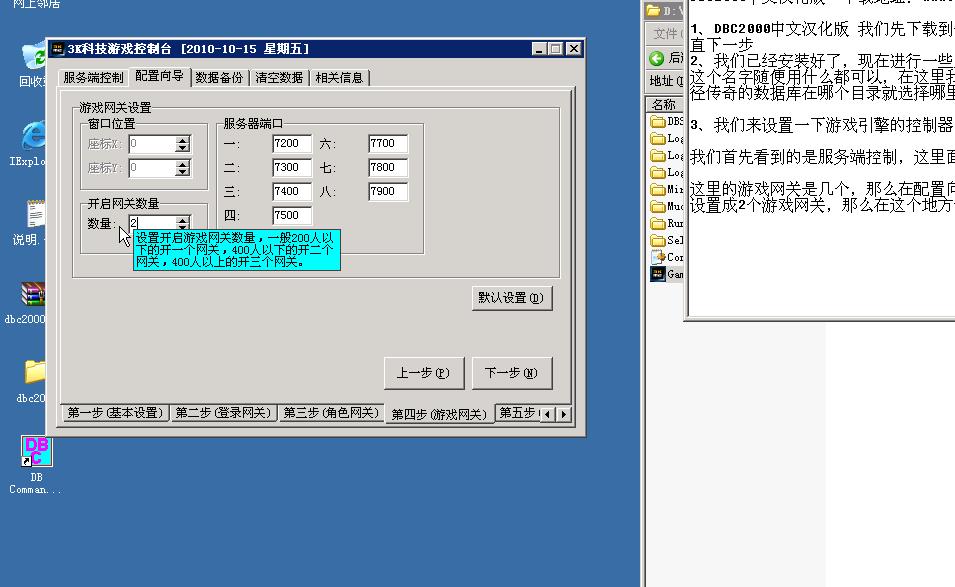The width and height of the screenshot is (955, 587).
Task: Select the Gam executable in Explorer
Action: (x=667, y=274)
